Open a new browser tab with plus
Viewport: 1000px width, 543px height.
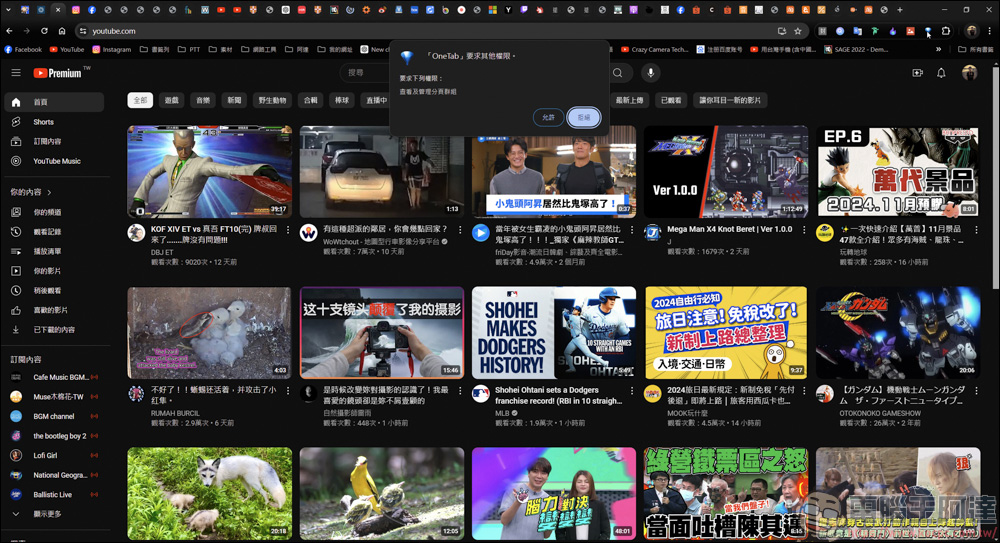tap(900, 10)
